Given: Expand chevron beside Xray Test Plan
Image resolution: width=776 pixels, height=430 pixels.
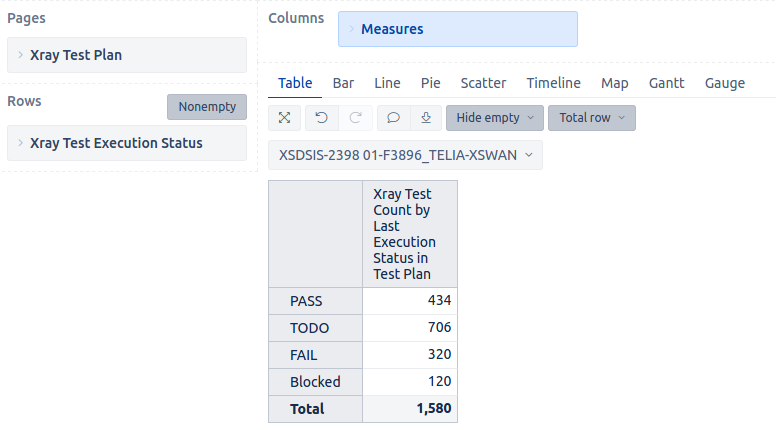Looking at the screenshot, I should [20, 55].
